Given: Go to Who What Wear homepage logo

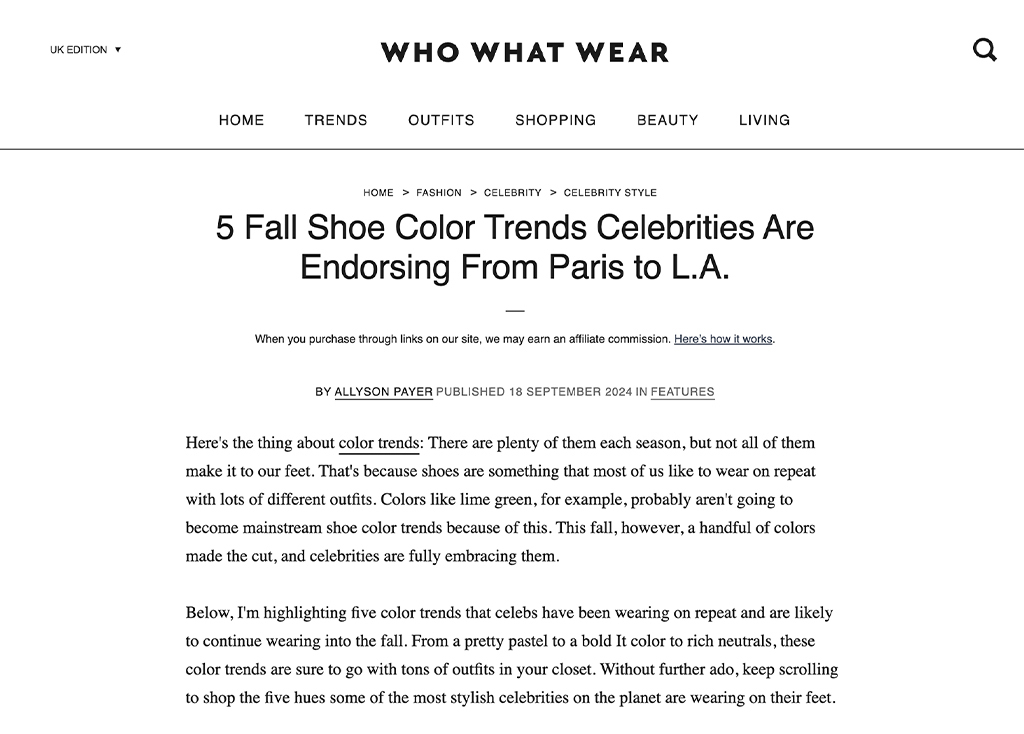Looking at the screenshot, I should 524,52.
